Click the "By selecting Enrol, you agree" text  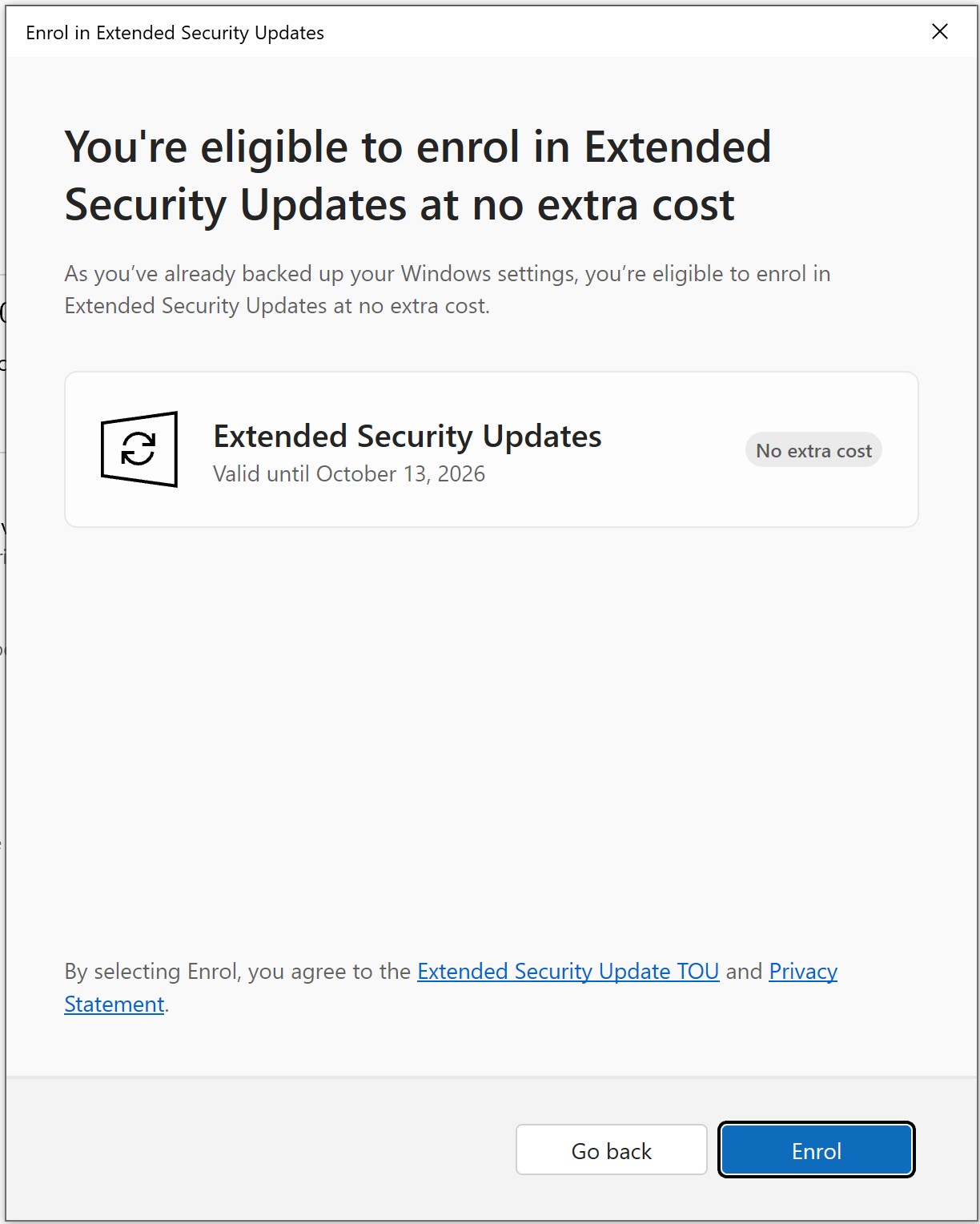click(237, 972)
